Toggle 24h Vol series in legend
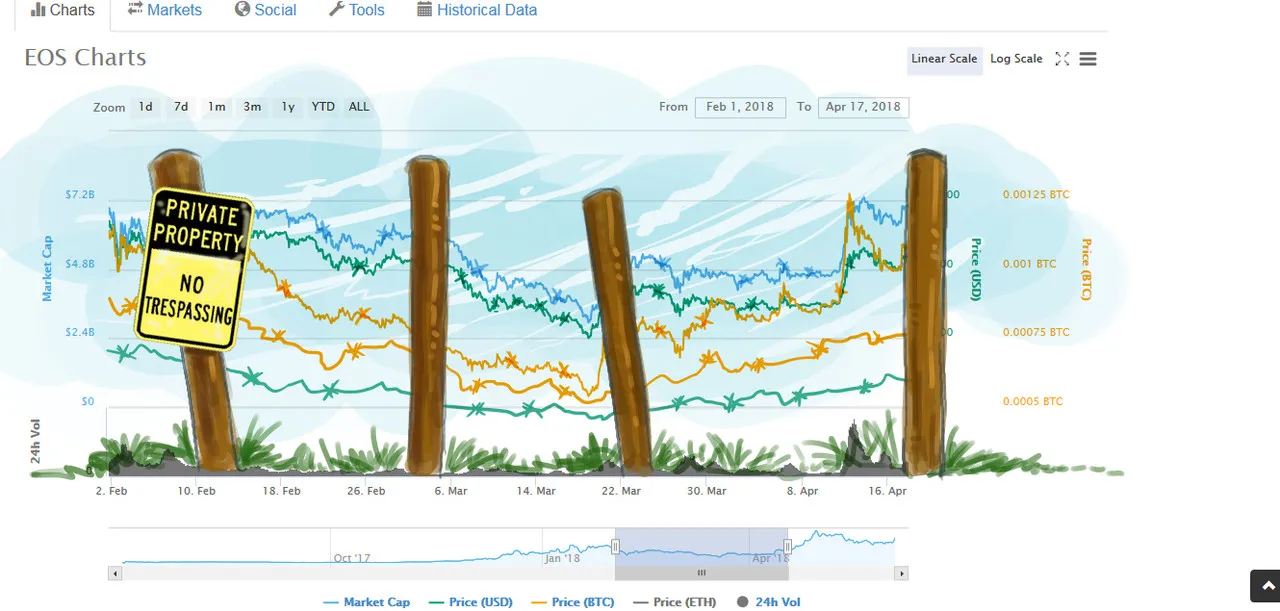Viewport: 1280px width, 611px height. pyautogui.click(x=768, y=602)
